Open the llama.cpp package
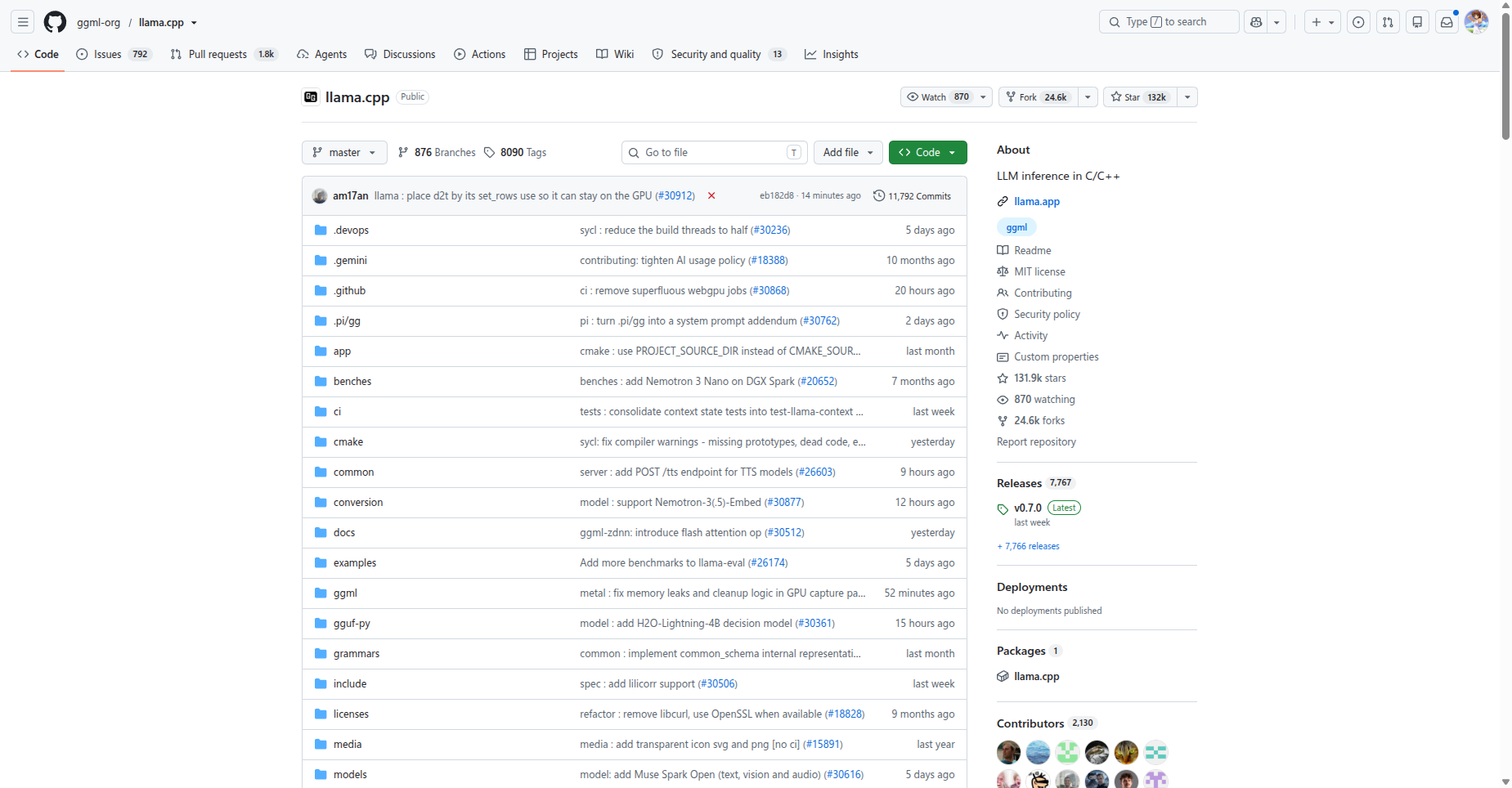This screenshot has width=1512, height=788. point(1036,676)
